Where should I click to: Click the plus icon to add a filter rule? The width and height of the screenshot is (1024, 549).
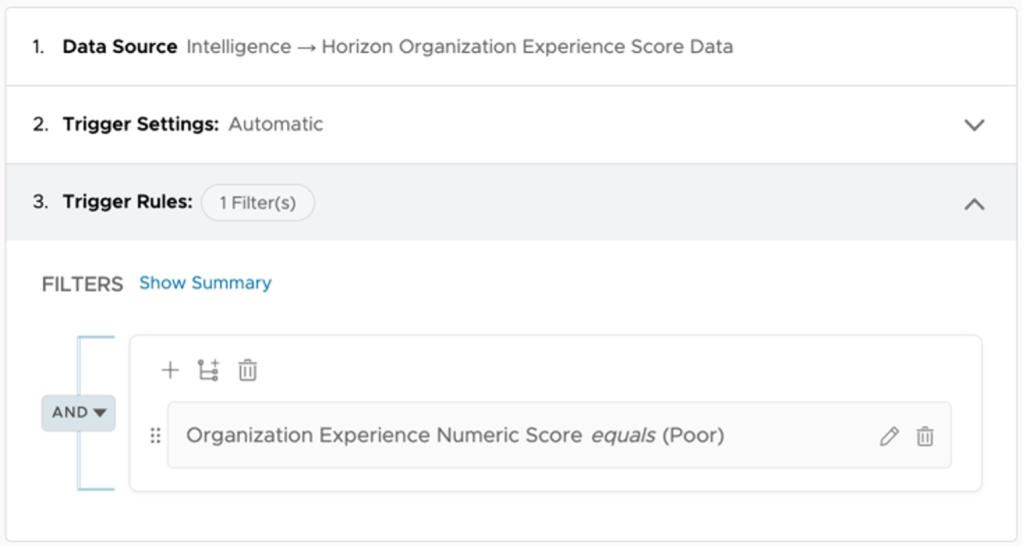[170, 370]
